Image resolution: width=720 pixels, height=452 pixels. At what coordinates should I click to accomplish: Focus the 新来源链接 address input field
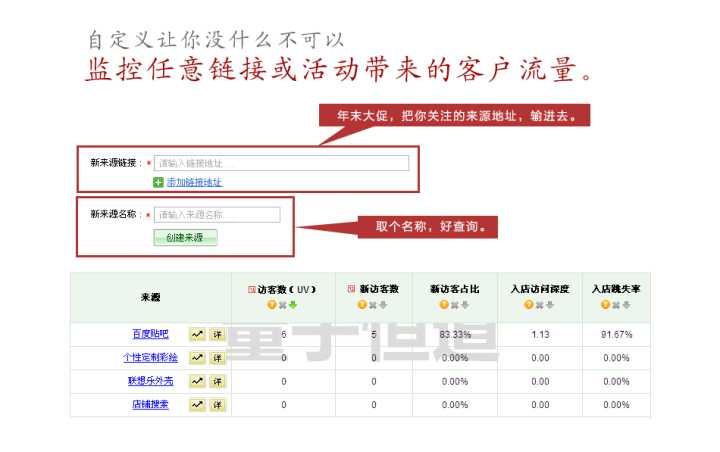281,163
